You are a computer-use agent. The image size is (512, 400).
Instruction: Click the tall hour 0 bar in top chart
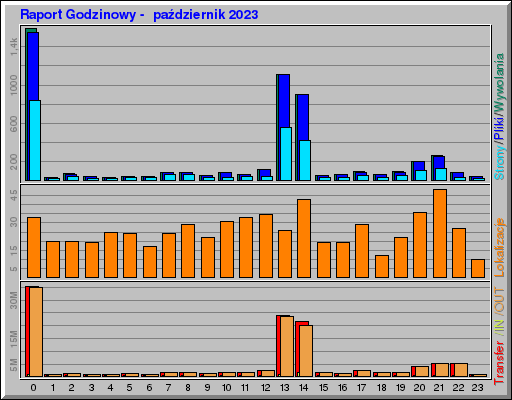(33, 105)
